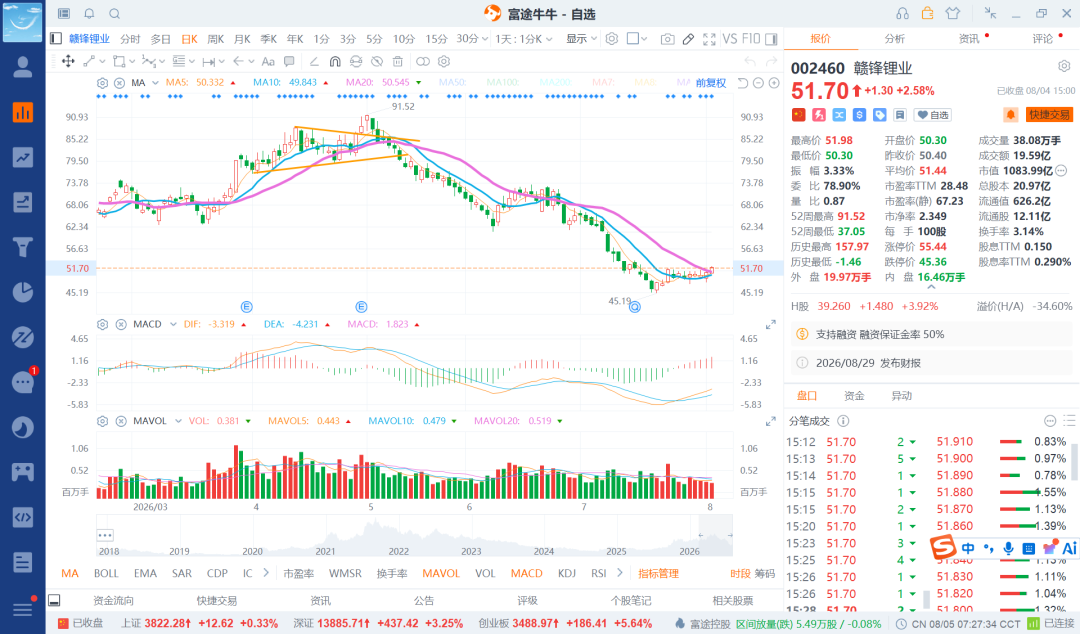
Task: Click the fullscreen expand chart icon
Action: click(709, 39)
